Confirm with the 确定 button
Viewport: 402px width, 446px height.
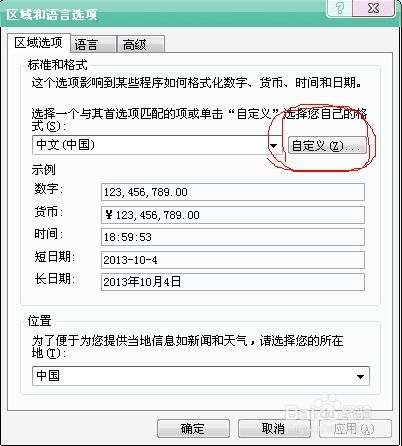(x=193, y=429)
